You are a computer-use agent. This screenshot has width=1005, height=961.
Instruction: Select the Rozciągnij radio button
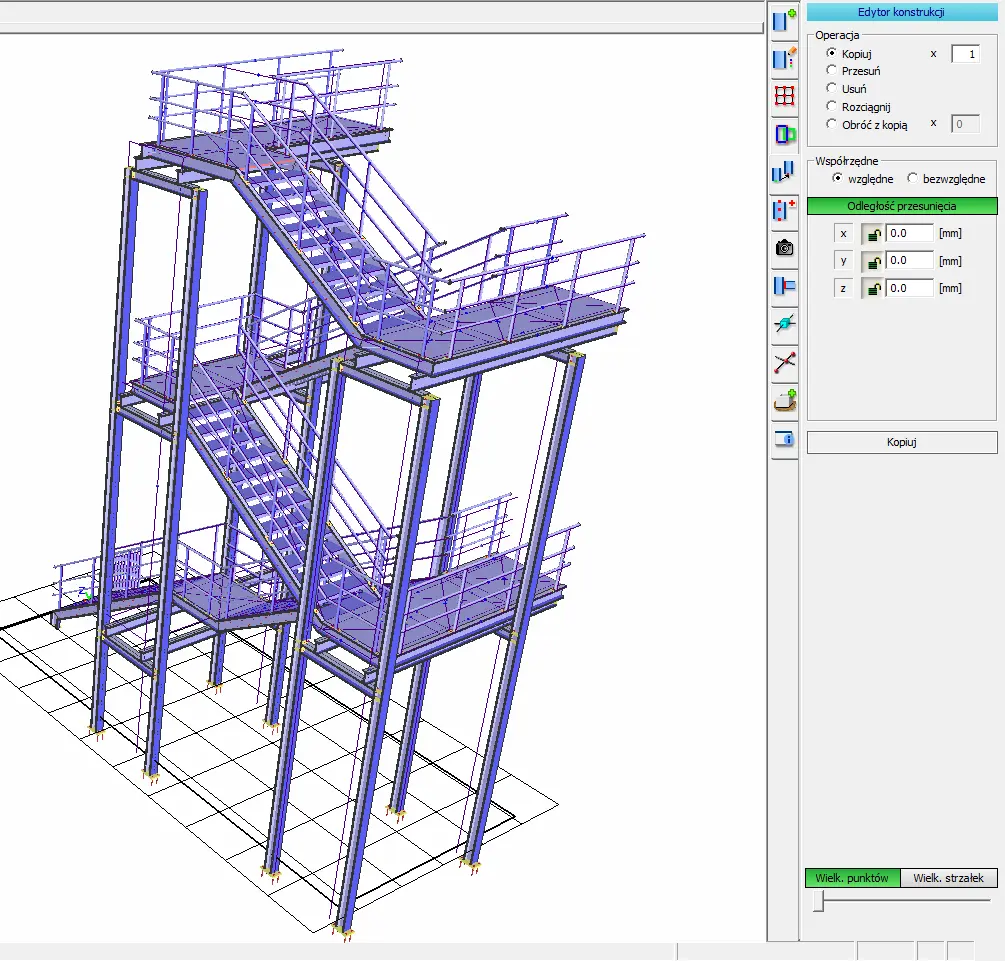(x=832, y=107)
